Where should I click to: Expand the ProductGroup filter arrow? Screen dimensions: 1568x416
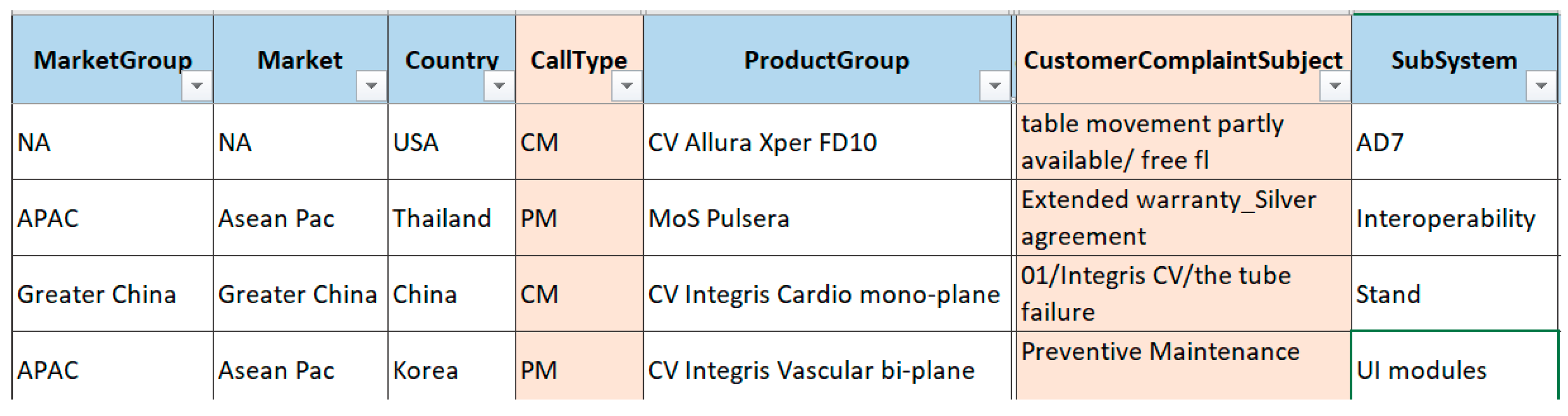(x=995, y=86)
